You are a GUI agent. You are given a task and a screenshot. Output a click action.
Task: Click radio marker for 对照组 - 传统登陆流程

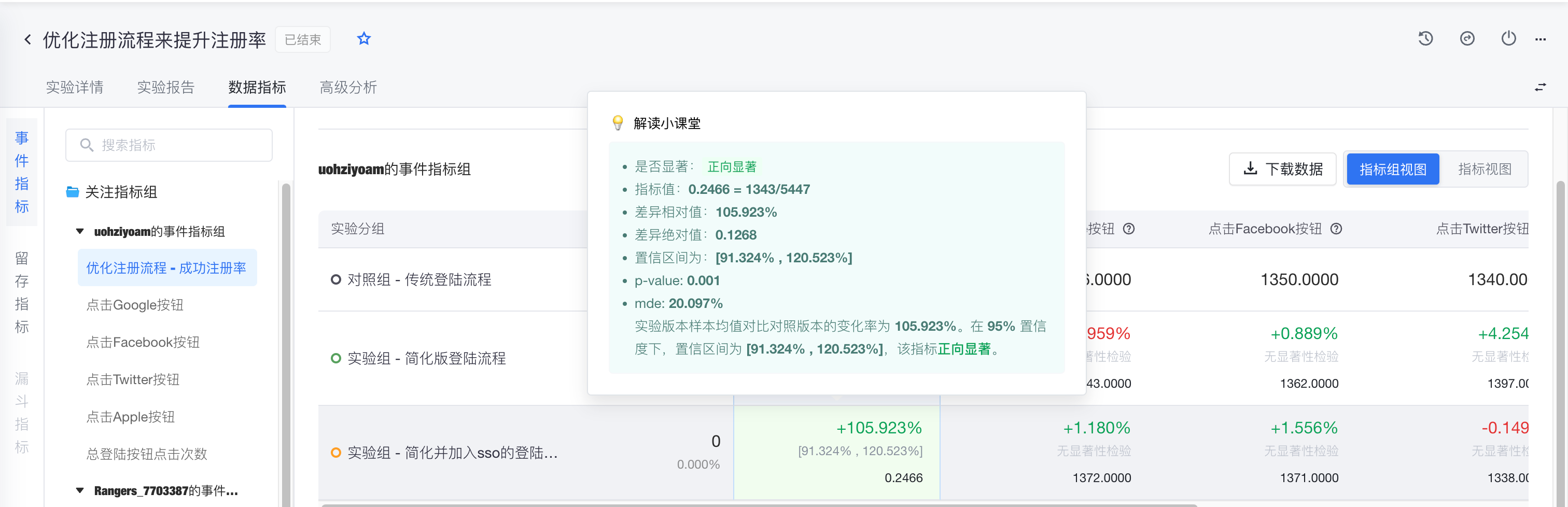[335, 279]
